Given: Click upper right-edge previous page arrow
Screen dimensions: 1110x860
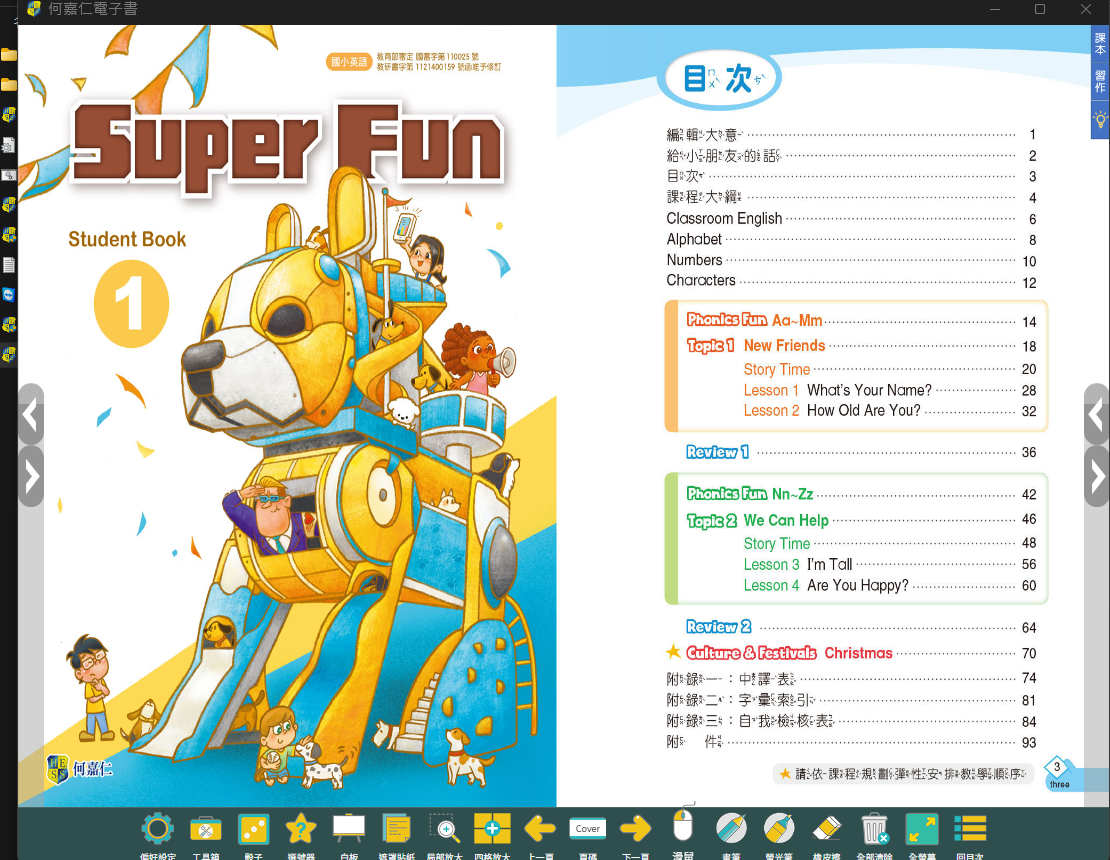Looking at the screenshot, I should coord(1097,414).
